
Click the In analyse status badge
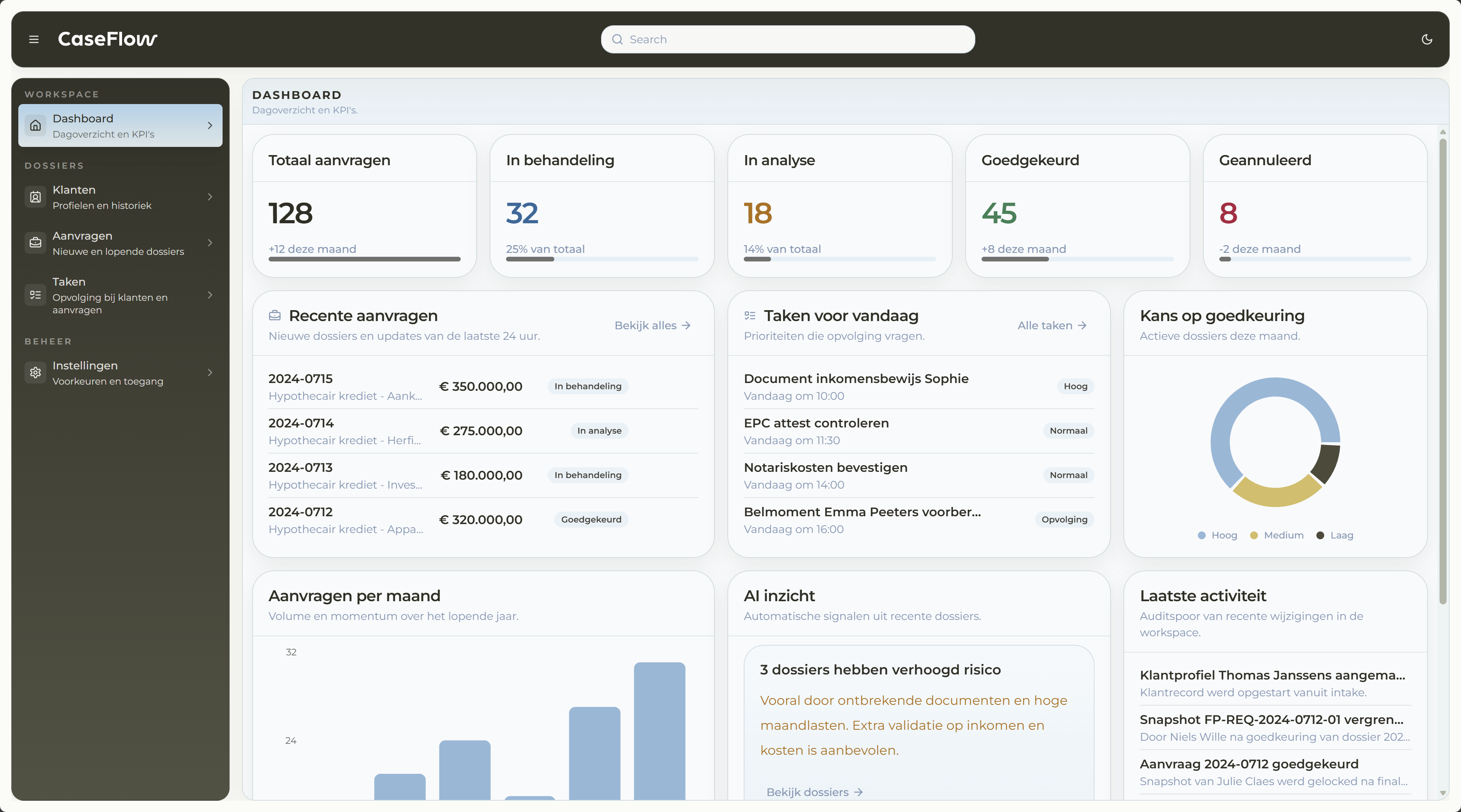click(599, 431)
